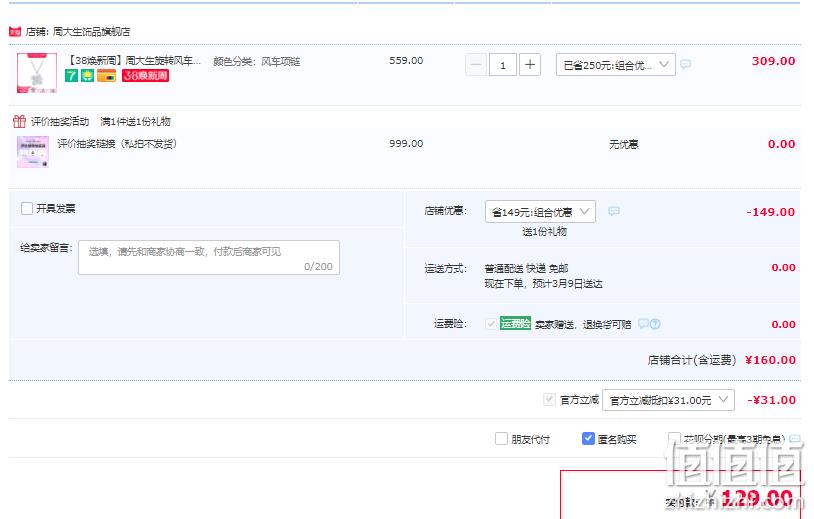Click the yellow-green service badge icon
Viewport: 814px width, 519px height.
(x=88, y=76)
